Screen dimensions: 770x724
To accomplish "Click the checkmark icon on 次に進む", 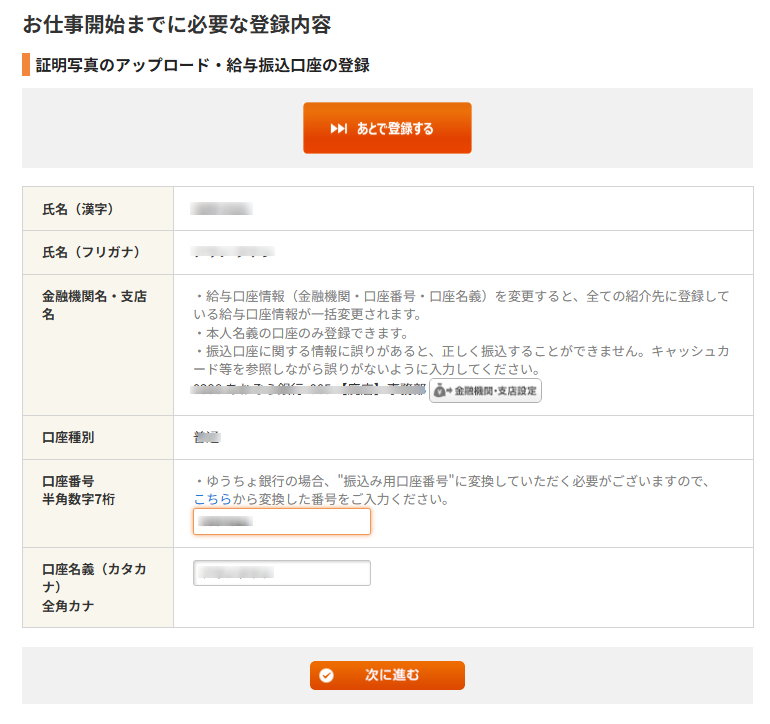I will point(326,676).
